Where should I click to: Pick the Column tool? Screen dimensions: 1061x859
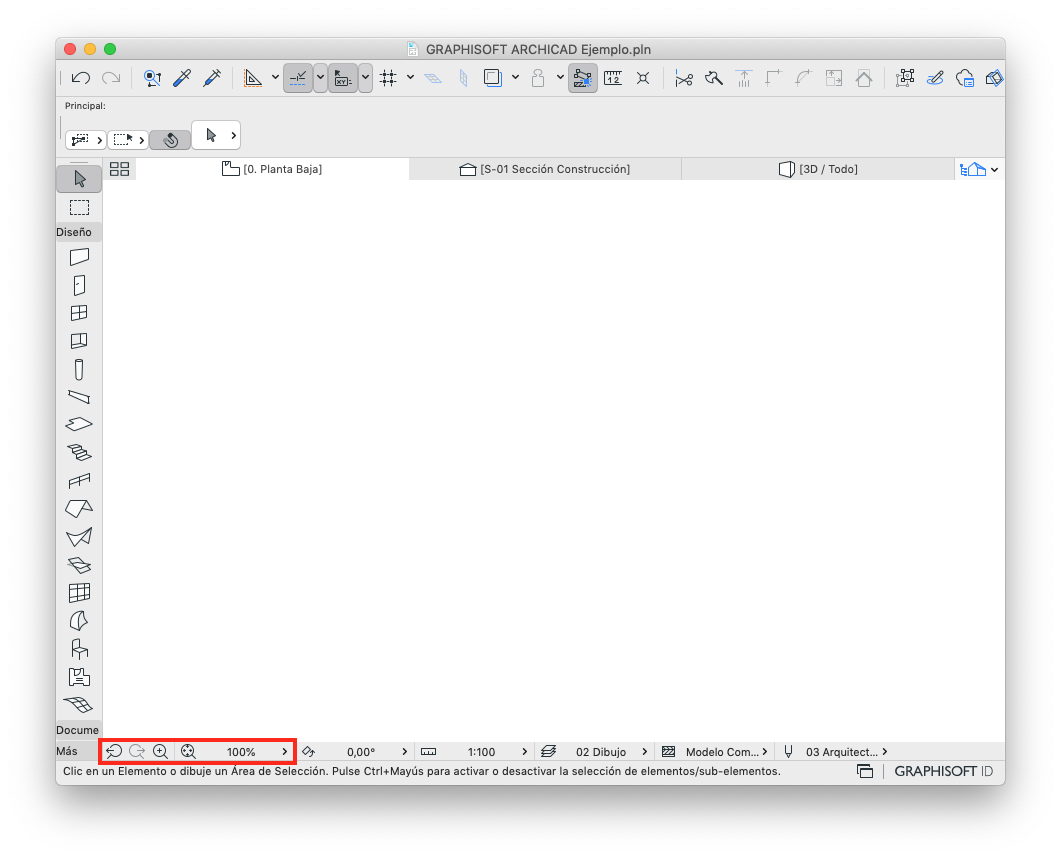[79, 370]
